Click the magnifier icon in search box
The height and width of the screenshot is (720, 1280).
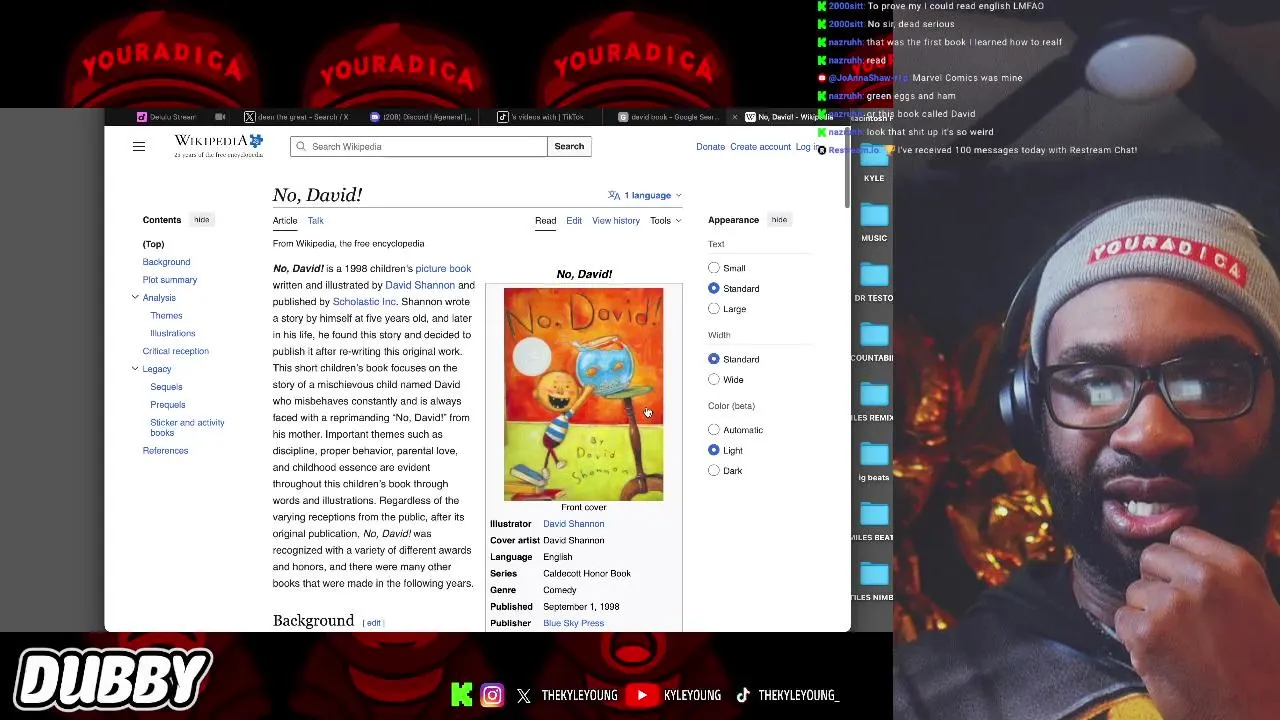(300, 146)
